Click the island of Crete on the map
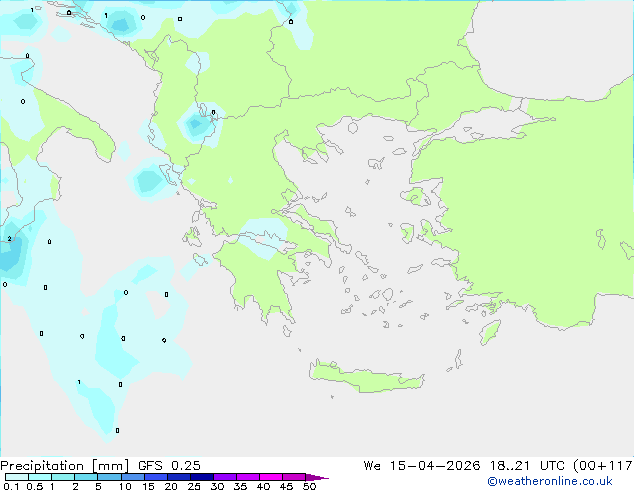634x490 pixels. point(366,377)
